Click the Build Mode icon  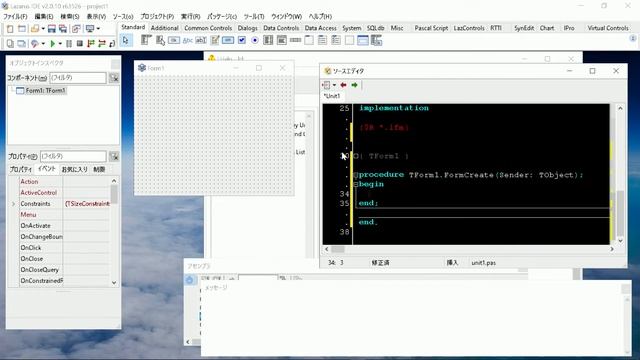click(x=35, y=43)
